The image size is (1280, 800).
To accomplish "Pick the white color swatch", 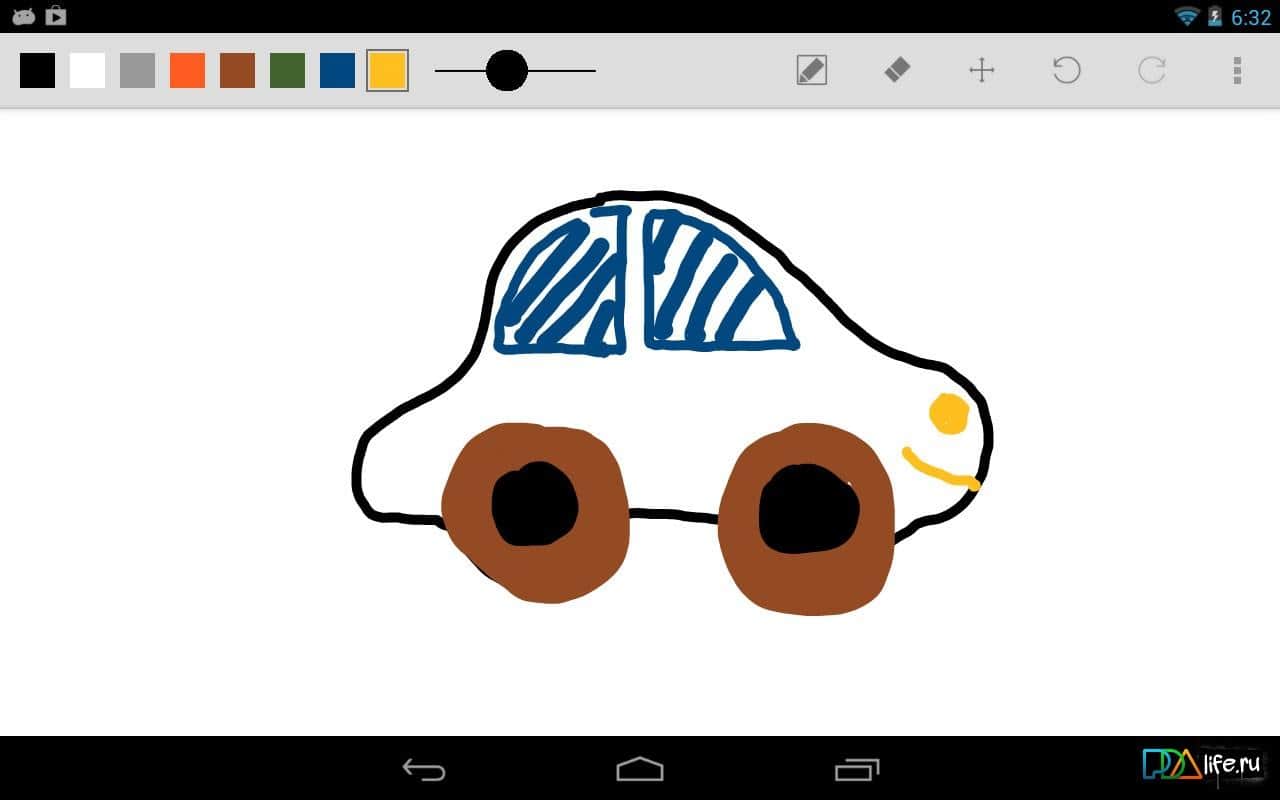I will tap(88, 71).
